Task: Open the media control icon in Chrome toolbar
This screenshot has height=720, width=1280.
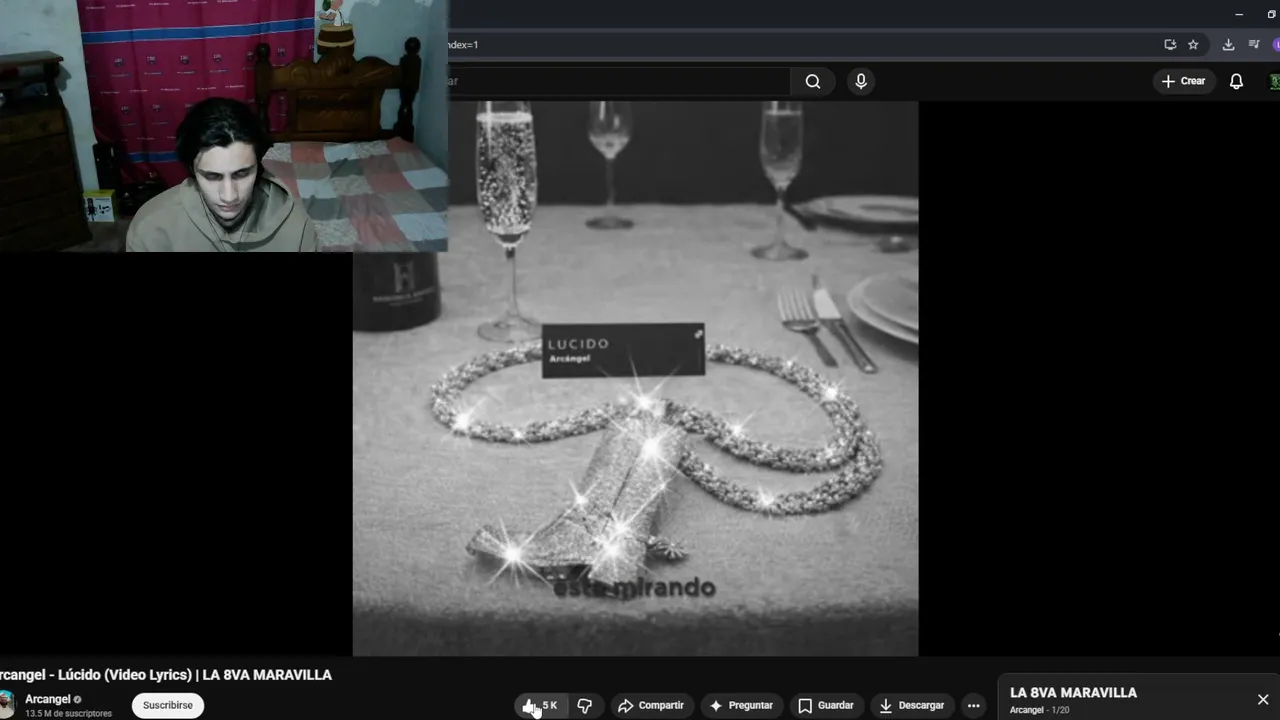Action: coord(1254,45)
